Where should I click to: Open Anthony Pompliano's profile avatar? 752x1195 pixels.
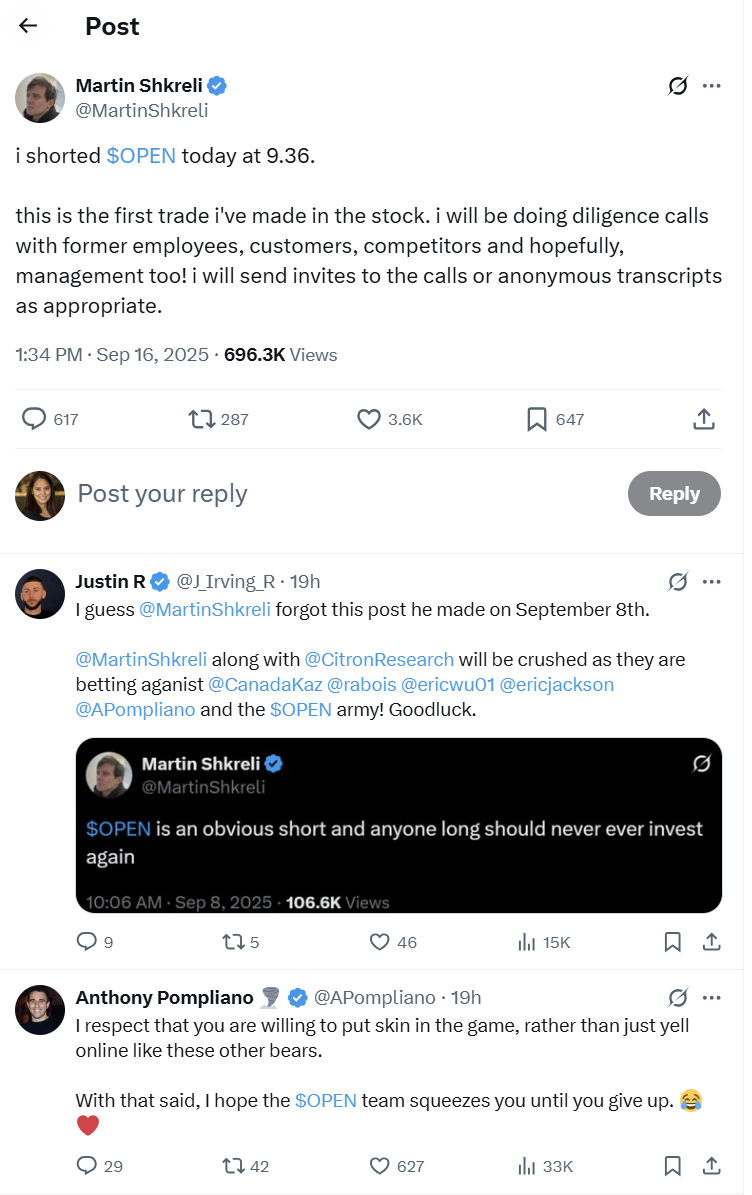(40, 1010)
